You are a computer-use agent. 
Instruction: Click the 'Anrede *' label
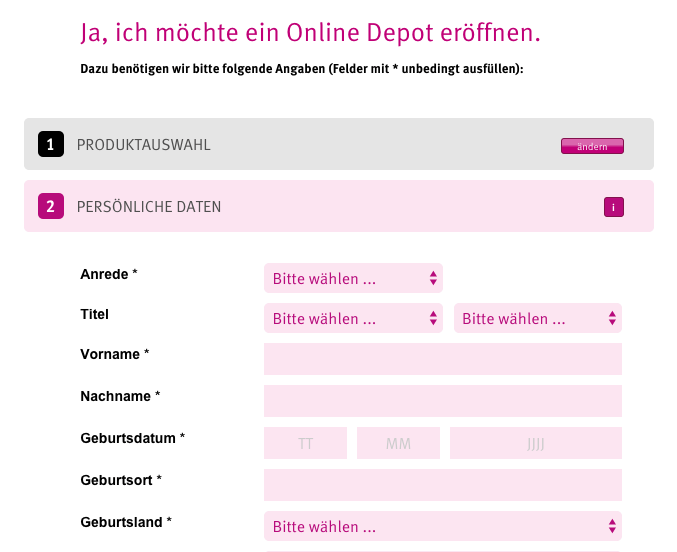tap(109, 274)
